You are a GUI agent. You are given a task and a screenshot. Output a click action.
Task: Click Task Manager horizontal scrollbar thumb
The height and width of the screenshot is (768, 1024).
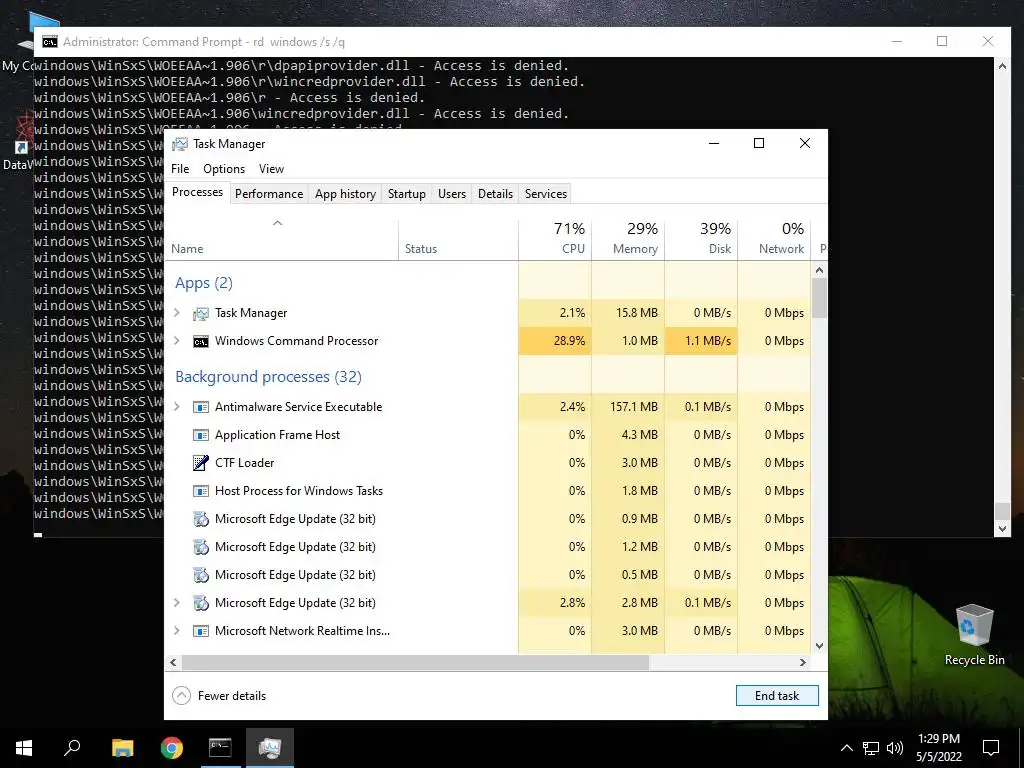(415, 662)
